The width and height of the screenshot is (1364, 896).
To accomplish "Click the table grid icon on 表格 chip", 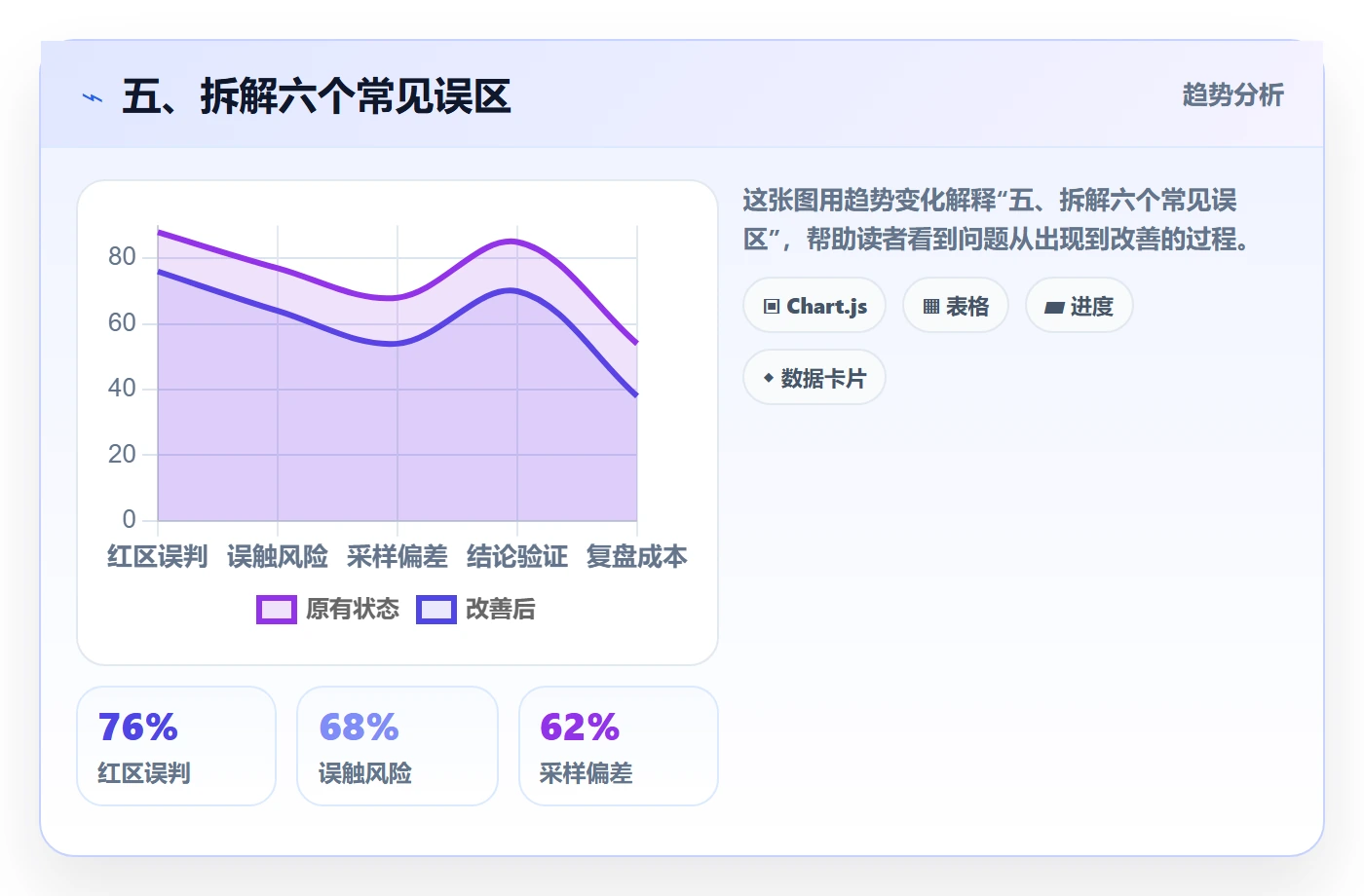I will coord(931,307).
